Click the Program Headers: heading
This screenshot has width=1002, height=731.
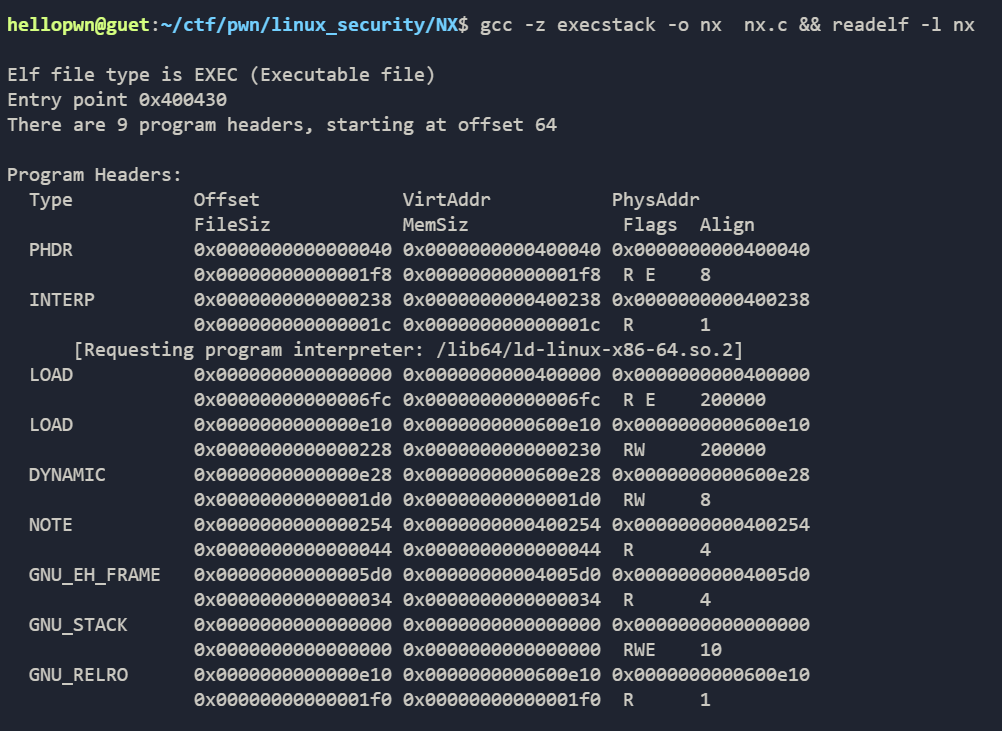click(95, 175)
